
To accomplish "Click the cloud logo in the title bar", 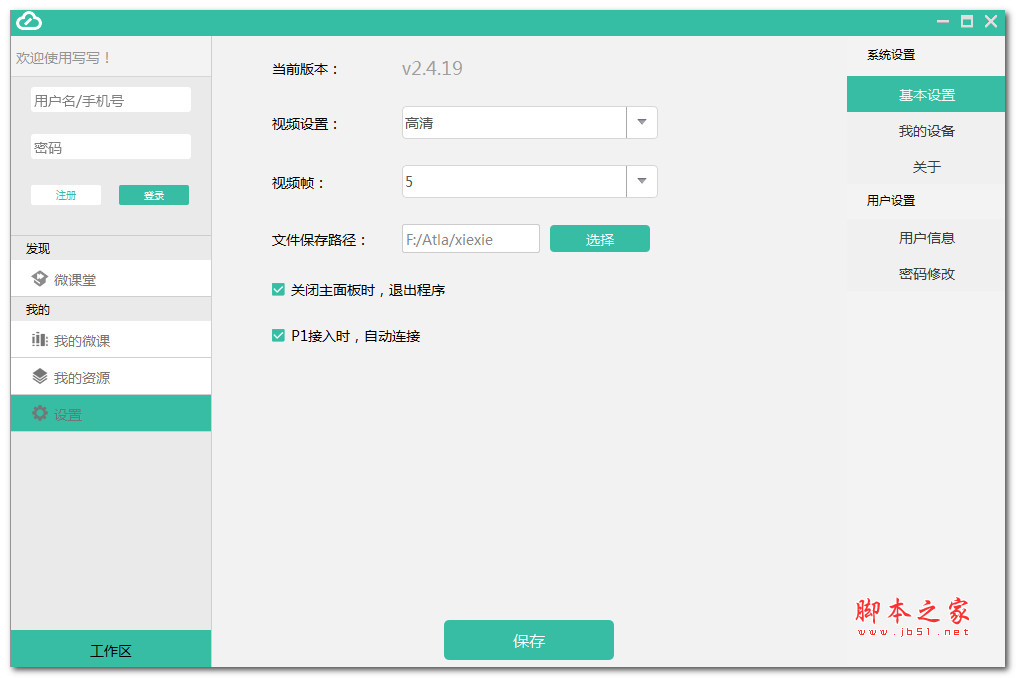I will [28, 20].
